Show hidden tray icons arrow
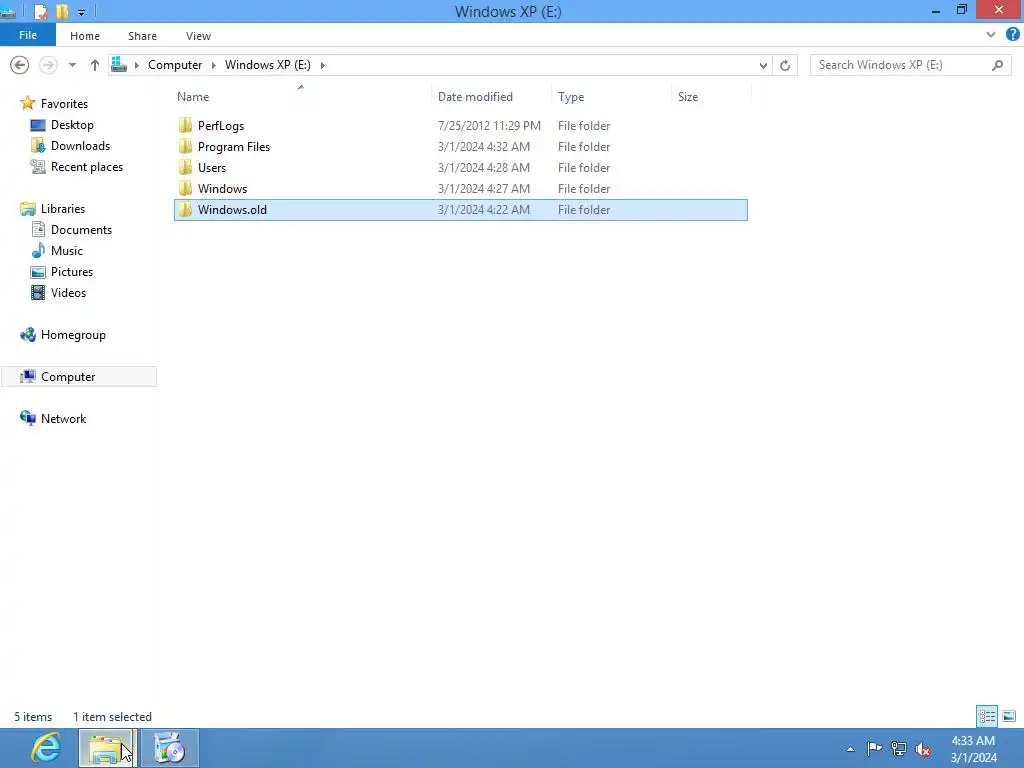 tap(850, 749)
